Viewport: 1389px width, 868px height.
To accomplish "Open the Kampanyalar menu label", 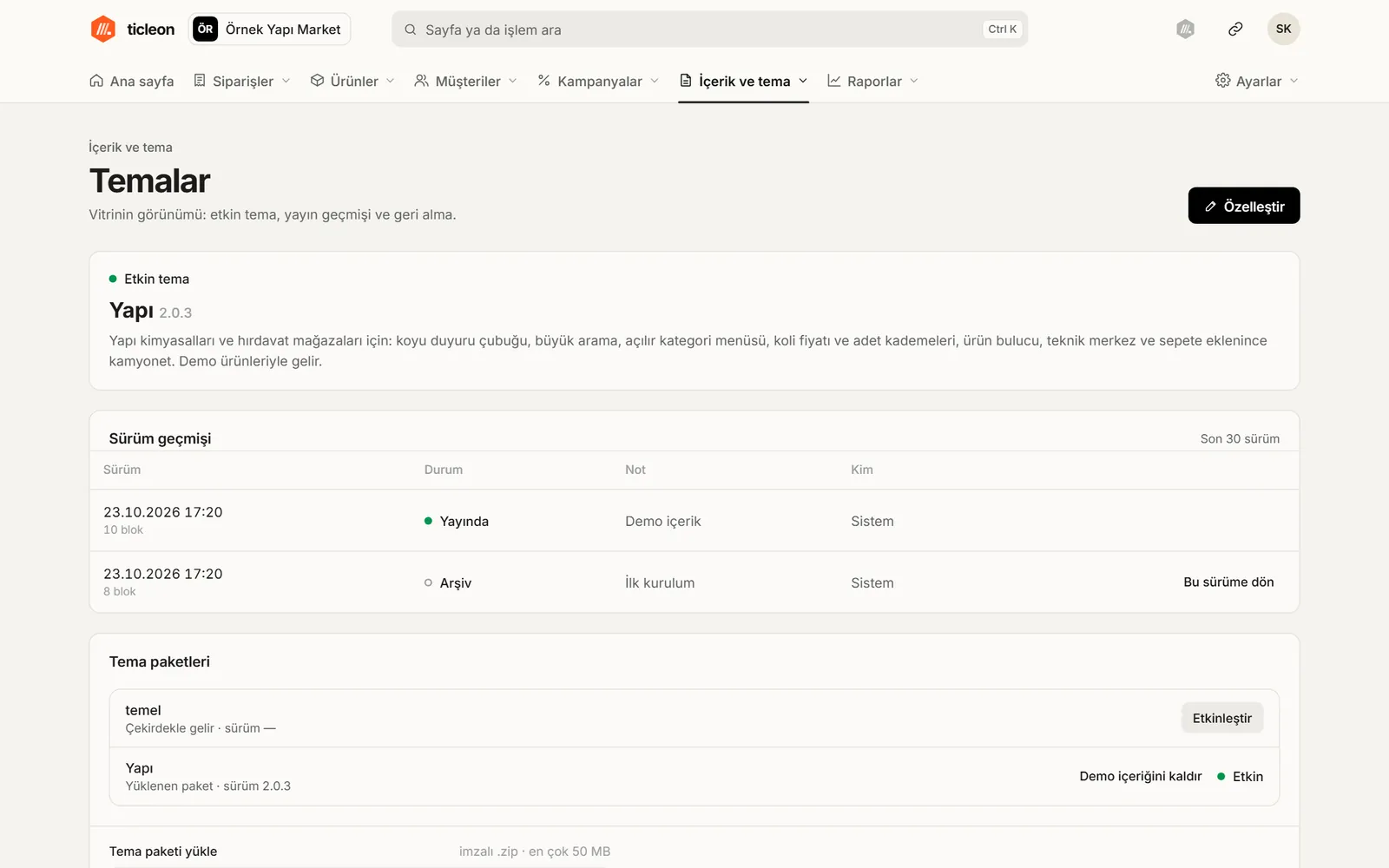I will point(600,82).
